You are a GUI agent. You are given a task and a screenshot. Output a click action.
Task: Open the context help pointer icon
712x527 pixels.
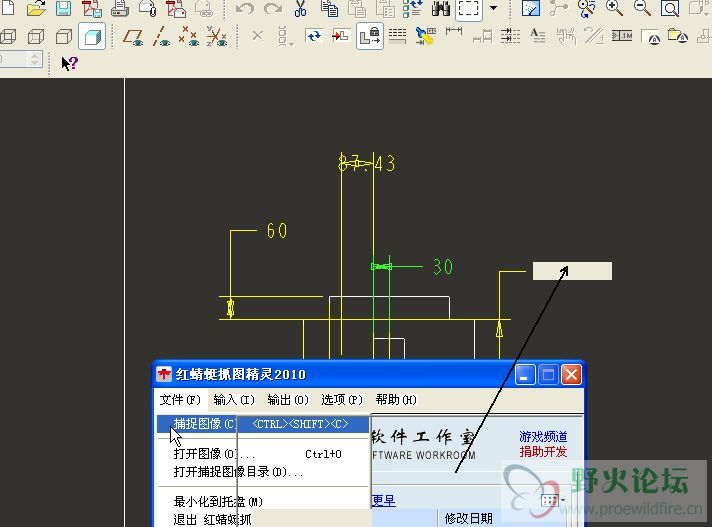(70, 63)
